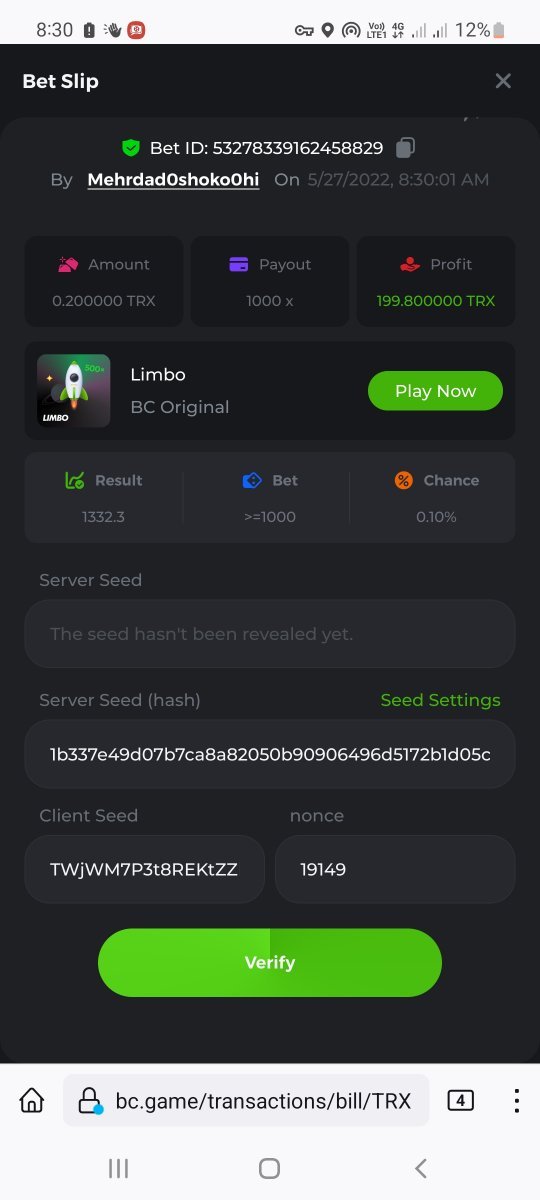
Task: Tap the site lock icon in address bar
Action: [89, 1101]
